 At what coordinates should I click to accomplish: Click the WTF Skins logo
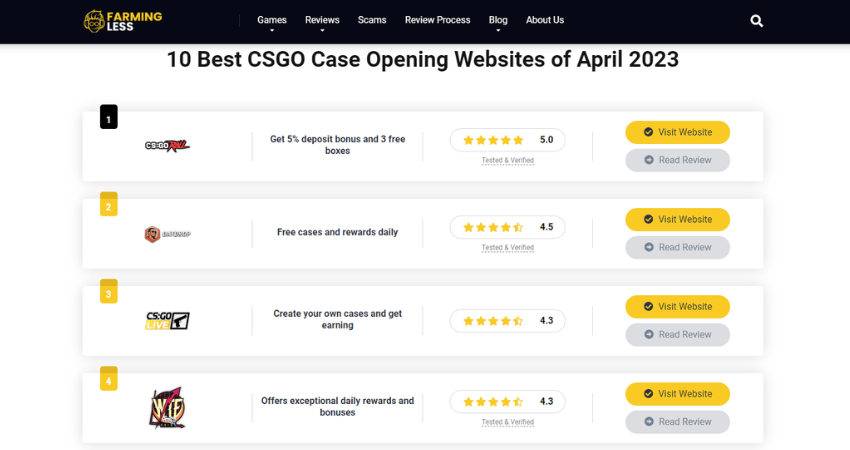coord(168,408)
